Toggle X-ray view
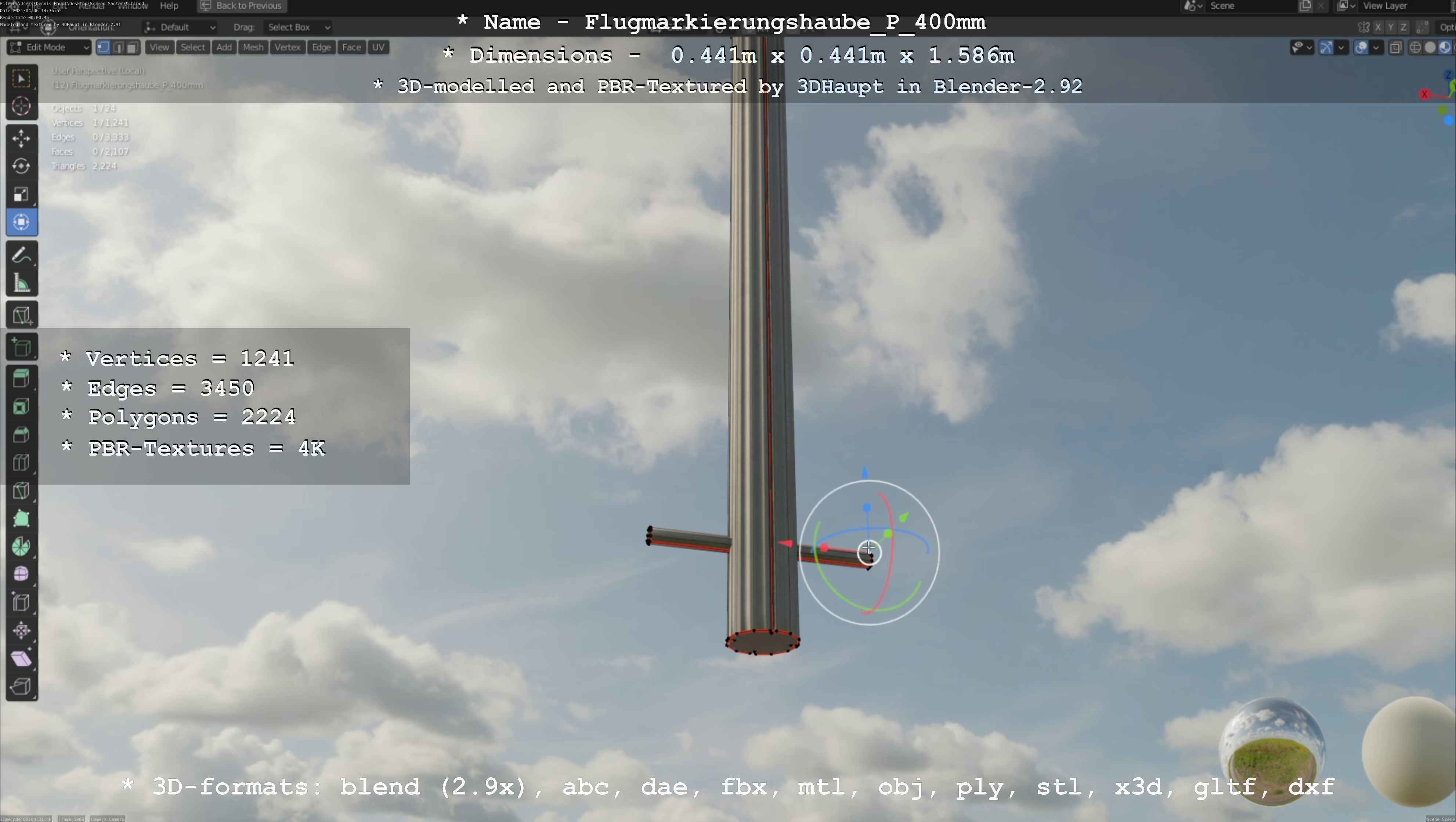 (1395, 47)
